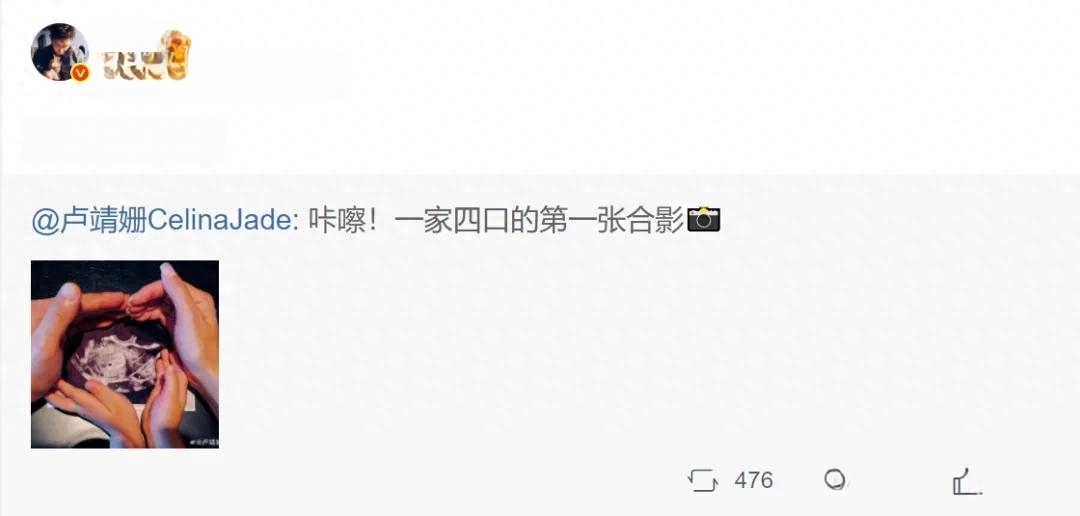View the 476 repost count
This screenshot has height=516, width=1080.
[754, 480]
